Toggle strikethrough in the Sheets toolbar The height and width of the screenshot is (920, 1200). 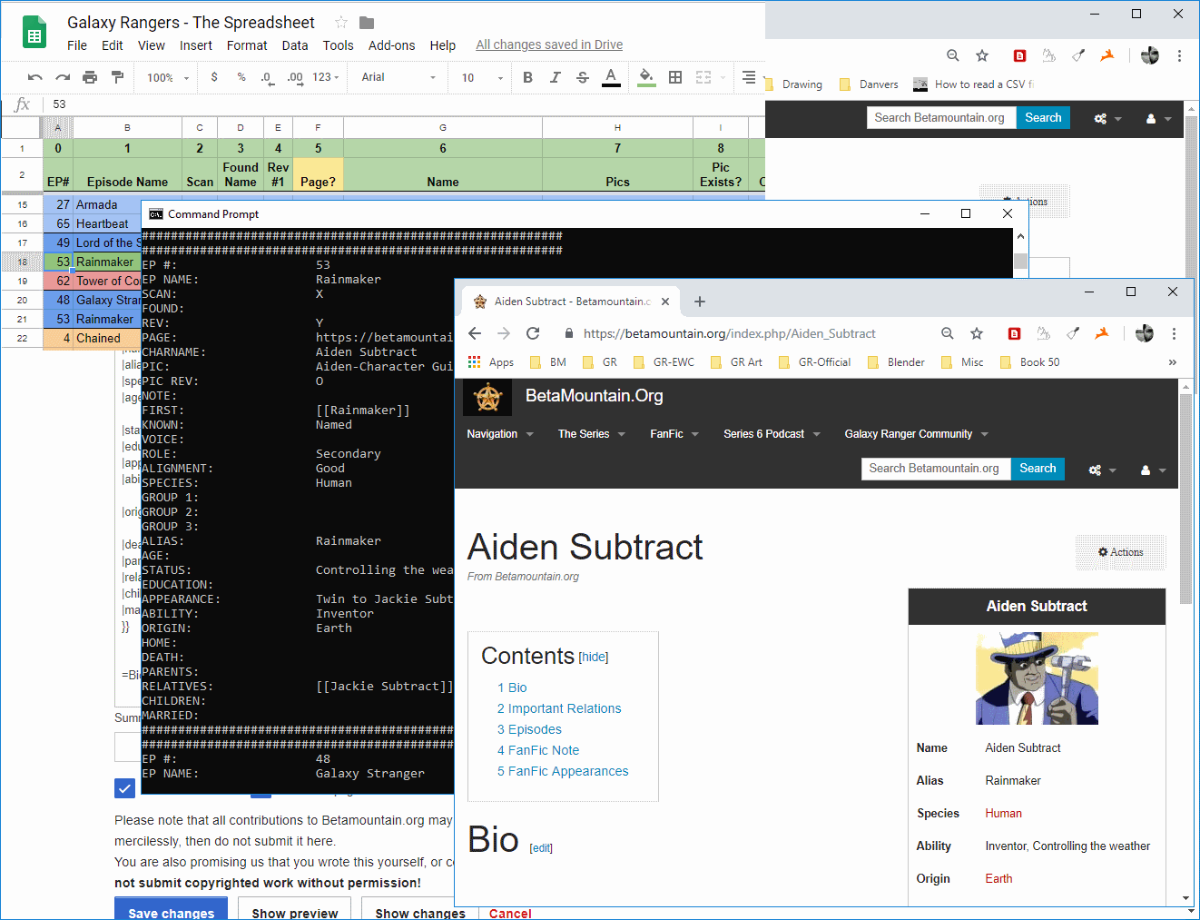point(582,77)
